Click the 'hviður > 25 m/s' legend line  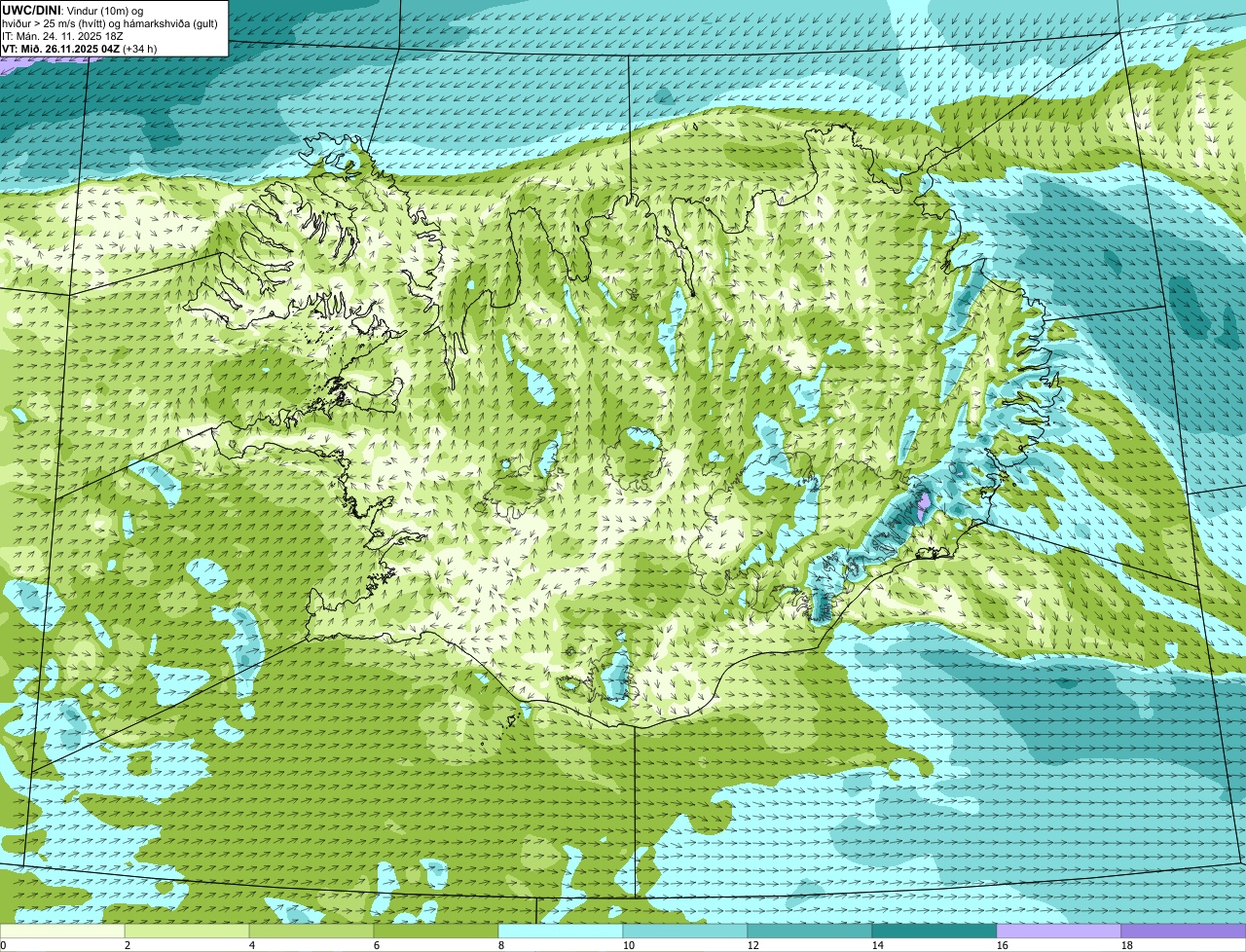click(110, 22)
